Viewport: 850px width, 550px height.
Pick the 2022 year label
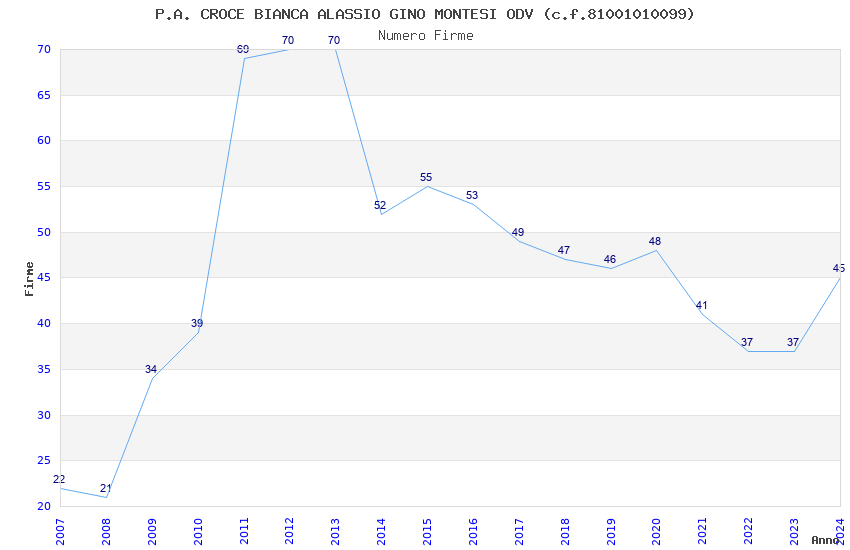tap(749, 532)
